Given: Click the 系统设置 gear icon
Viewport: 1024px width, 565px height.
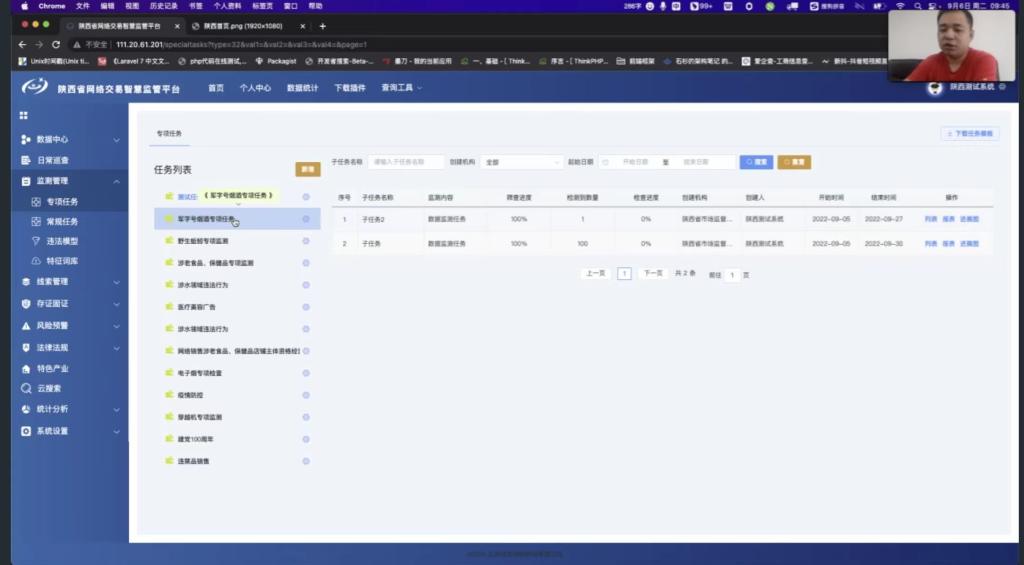Looking at the screenshot, I should click(x=25, y=431).
